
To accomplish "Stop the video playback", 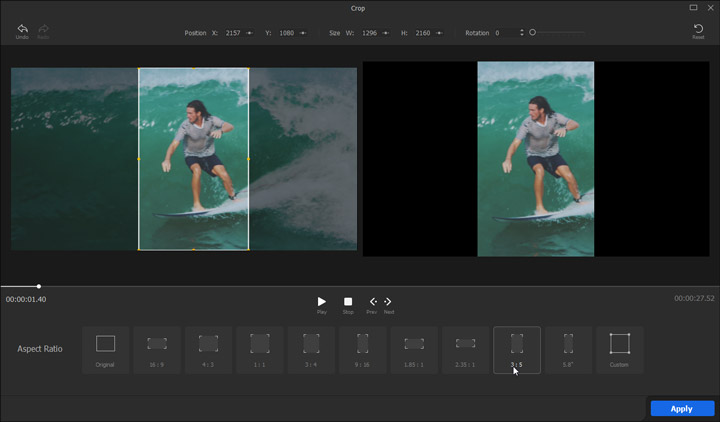I will [348, 302].
